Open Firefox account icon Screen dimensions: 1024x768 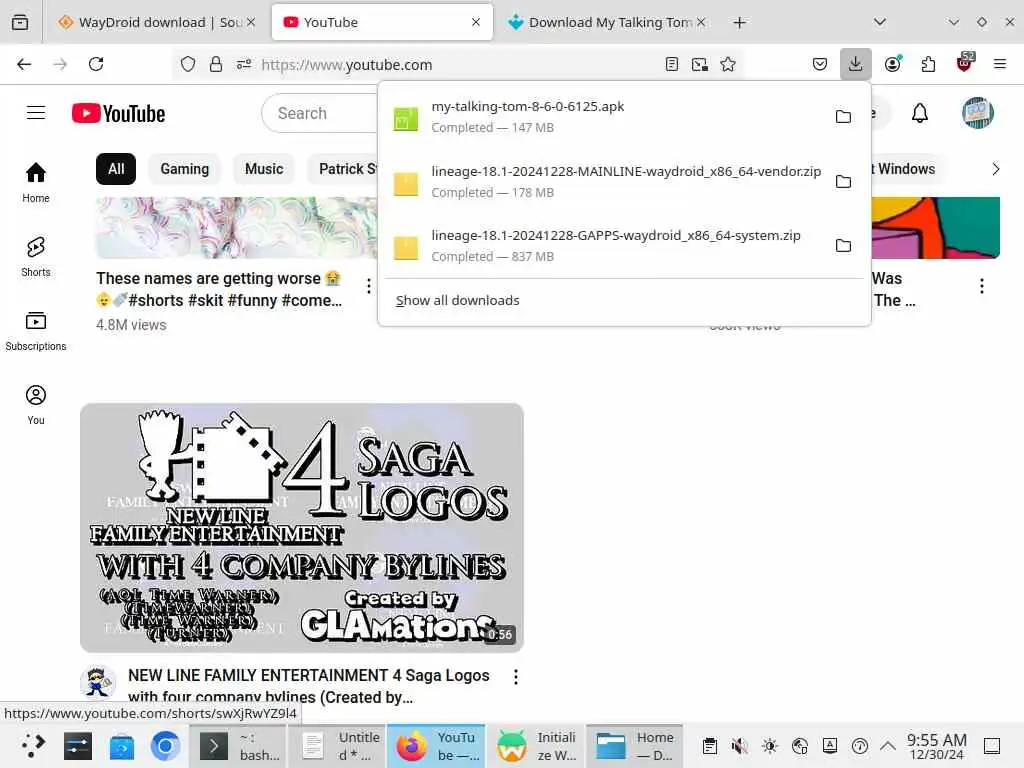pos(893,64)
